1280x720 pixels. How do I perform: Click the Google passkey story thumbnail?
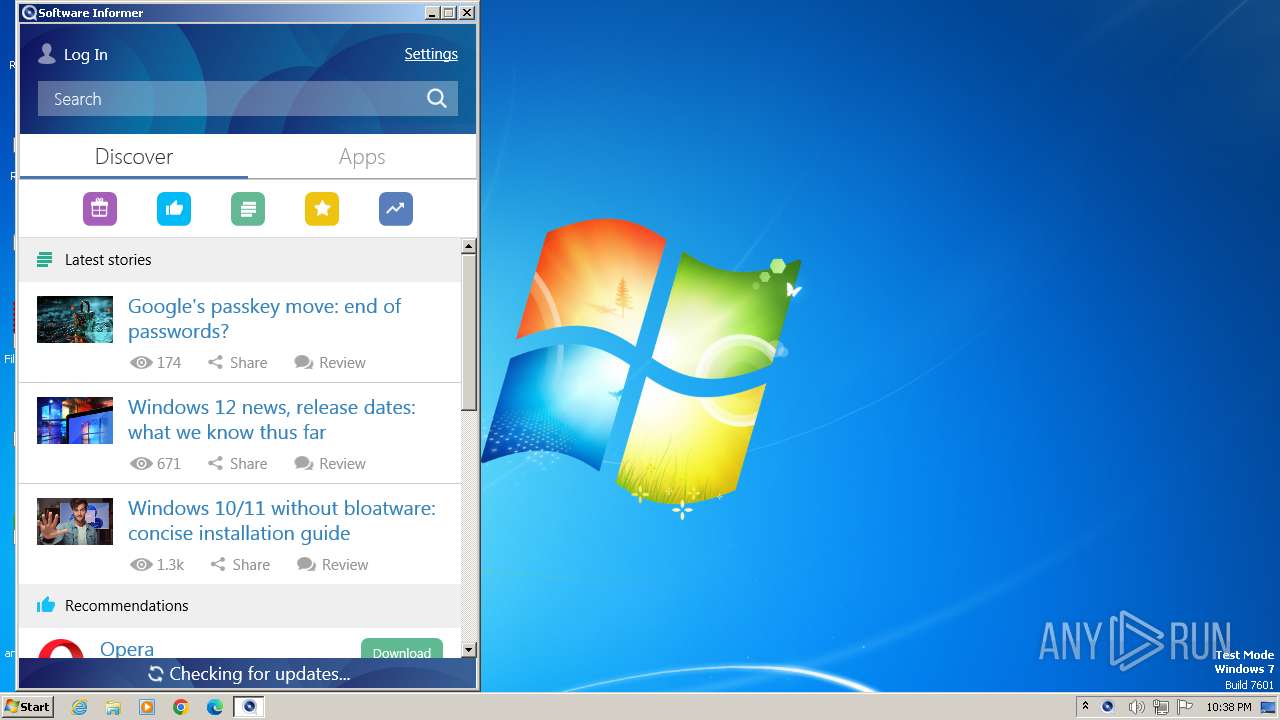tap(75, 319)
